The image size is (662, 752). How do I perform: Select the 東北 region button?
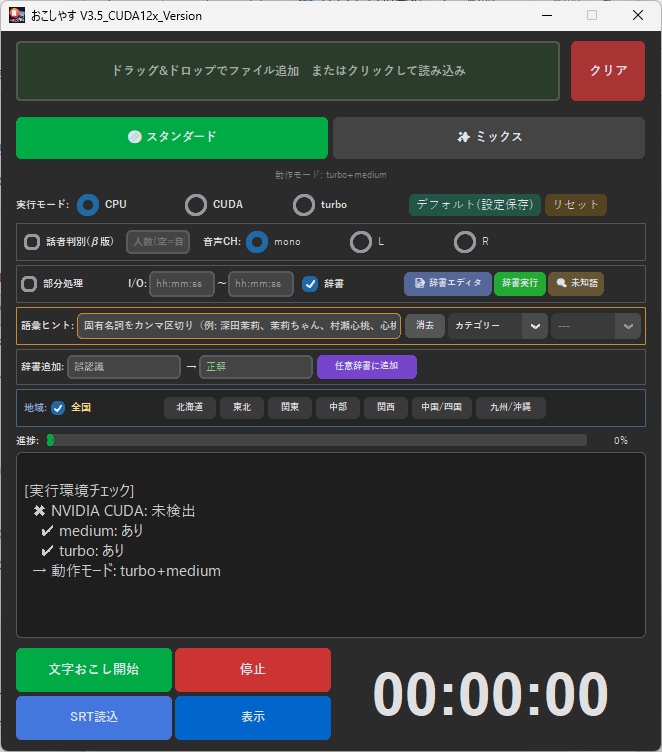242,408
